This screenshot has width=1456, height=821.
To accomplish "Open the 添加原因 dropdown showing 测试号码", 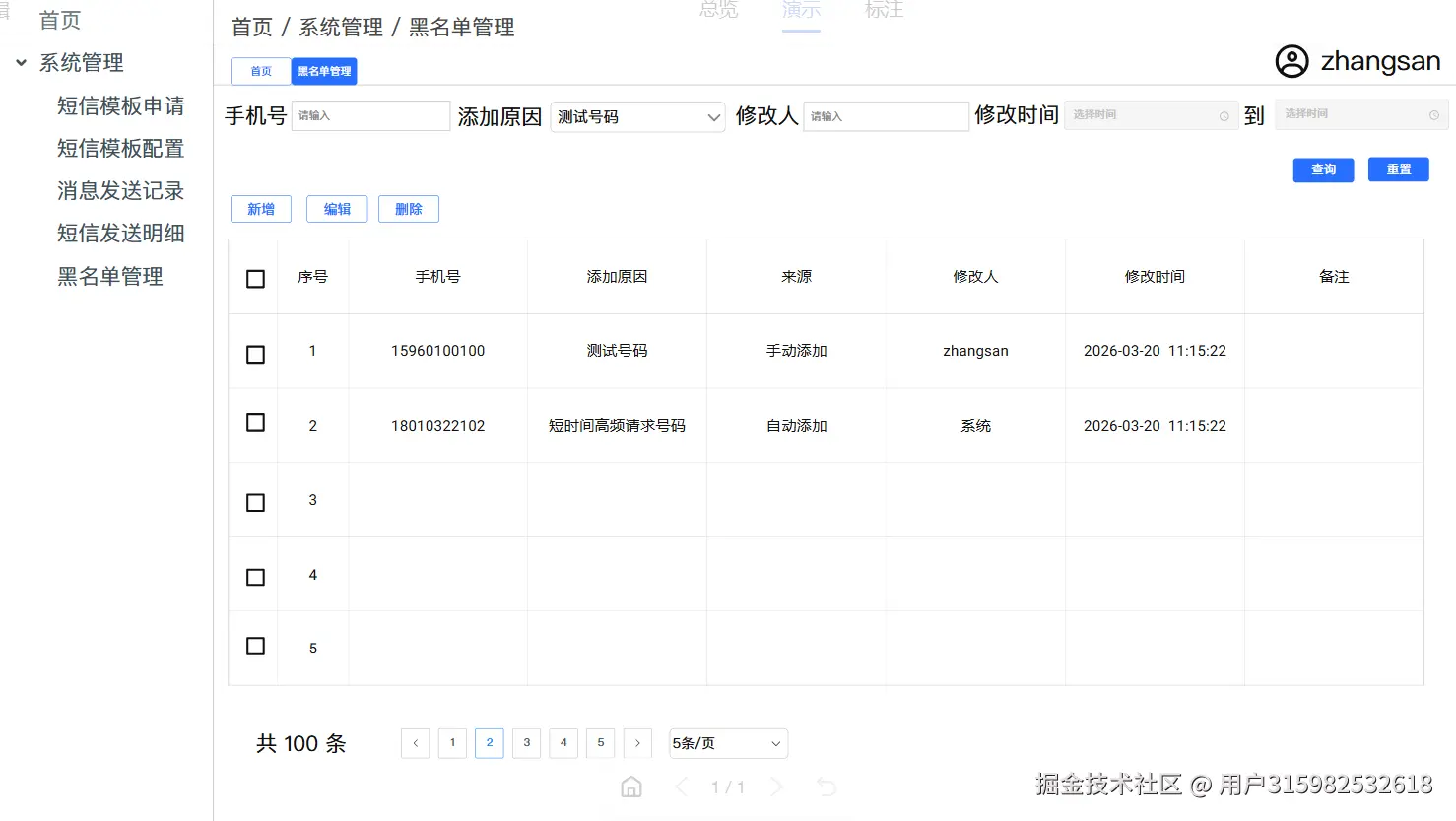I will tap(636, 116).
